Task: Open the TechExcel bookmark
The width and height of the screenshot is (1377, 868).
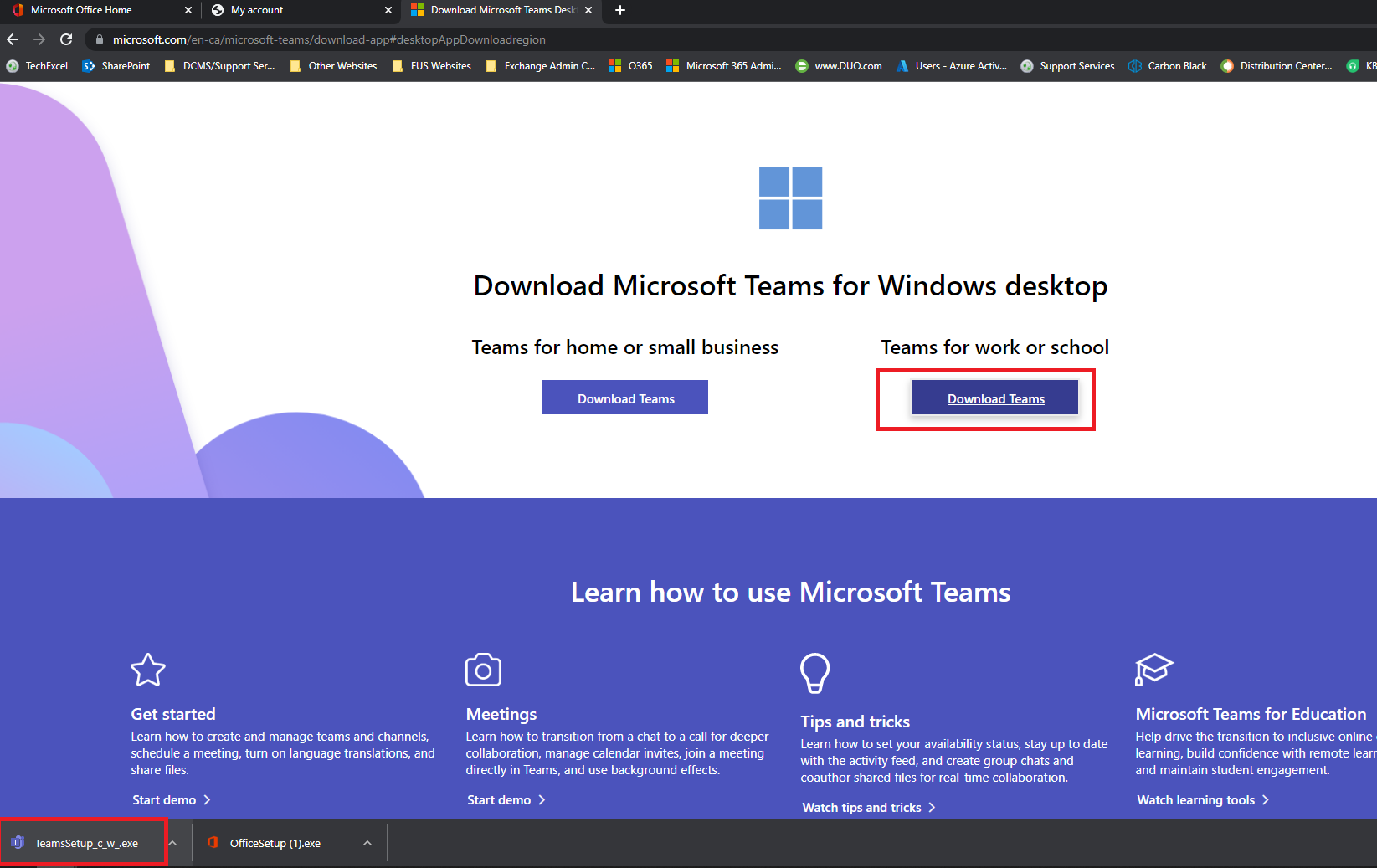Action: click(x=37, y=66)
